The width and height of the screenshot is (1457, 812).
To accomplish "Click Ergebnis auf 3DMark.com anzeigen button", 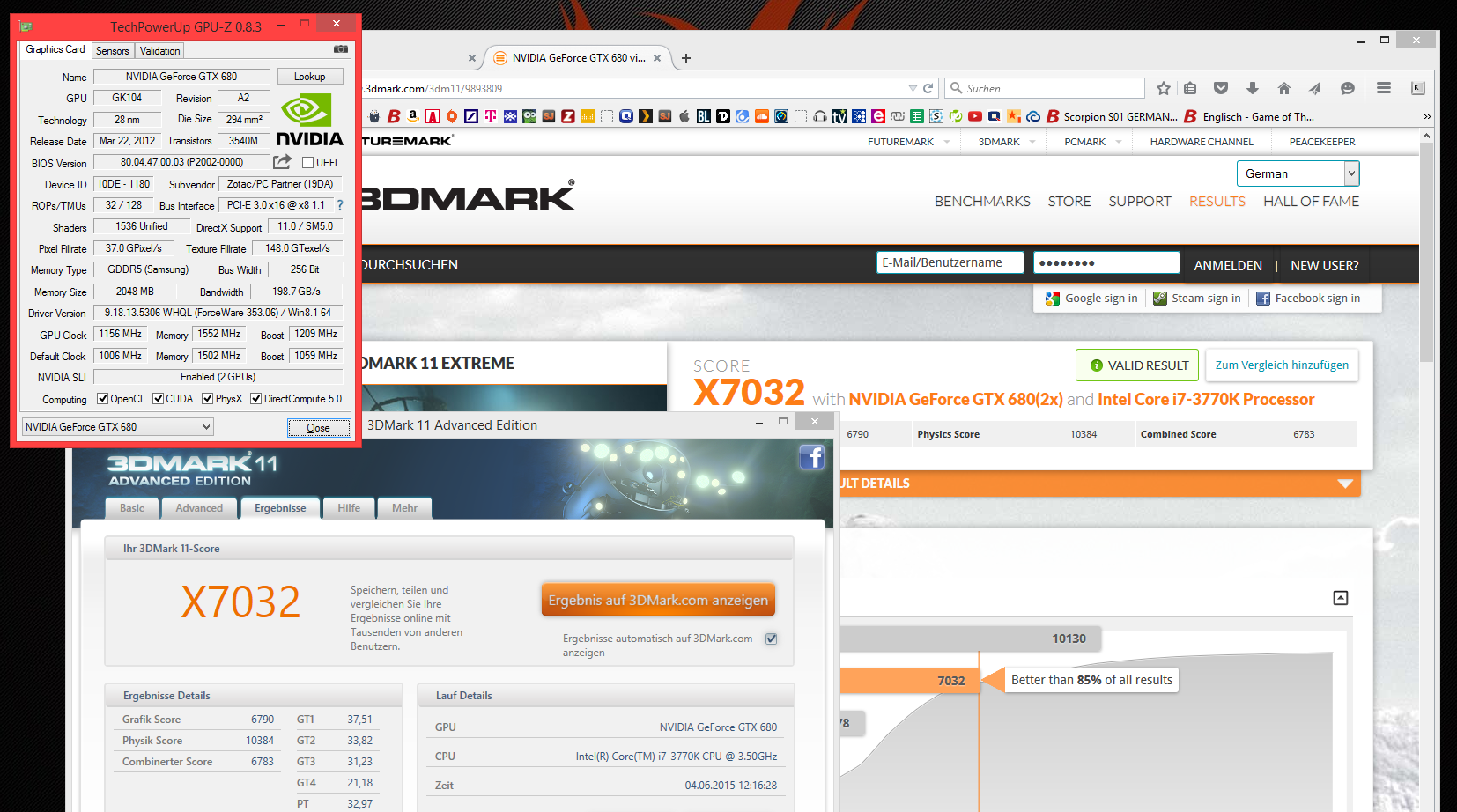I will pos(658,600).
